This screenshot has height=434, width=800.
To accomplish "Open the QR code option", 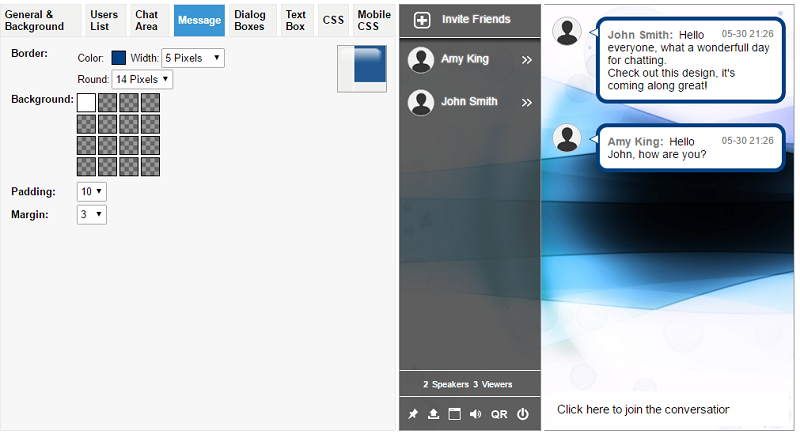I will (x=499, y=414).
